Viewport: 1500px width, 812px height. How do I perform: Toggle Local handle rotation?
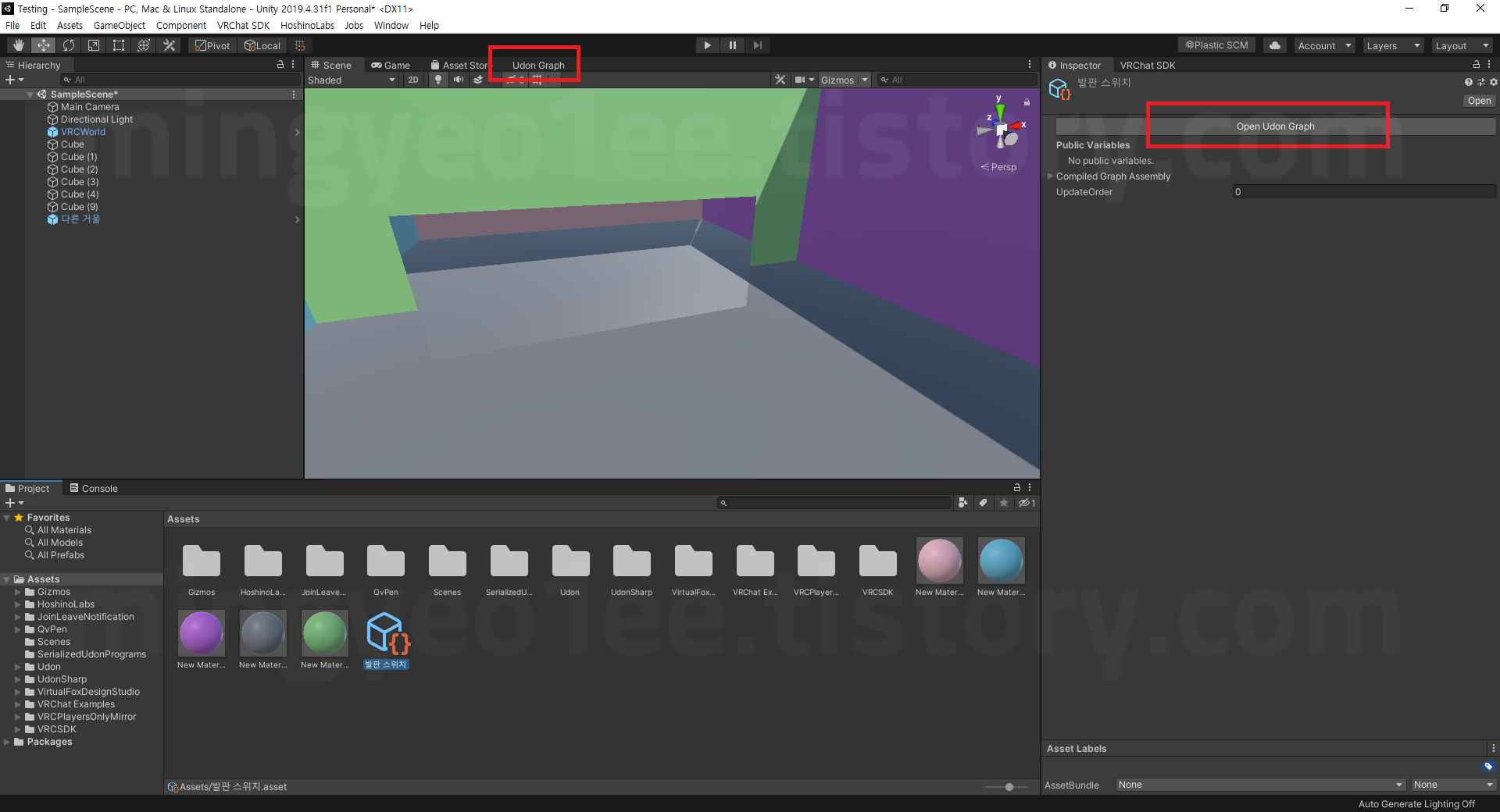(262, 45)
